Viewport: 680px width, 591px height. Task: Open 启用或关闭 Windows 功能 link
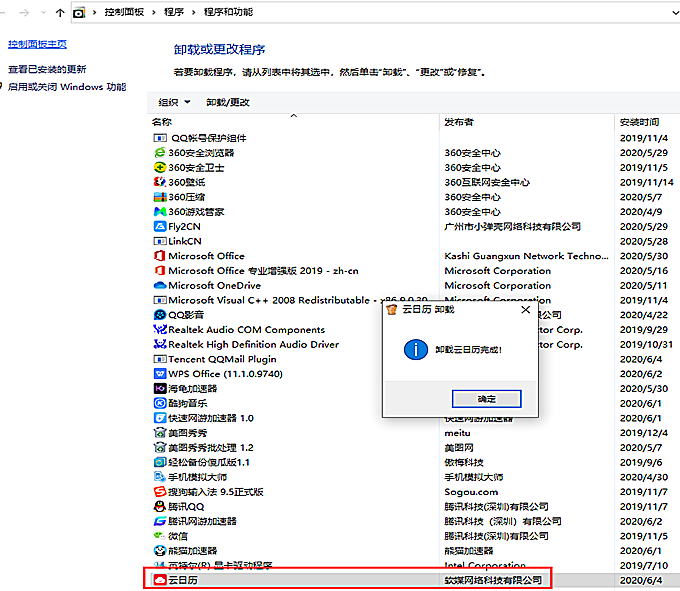[67, 87]
